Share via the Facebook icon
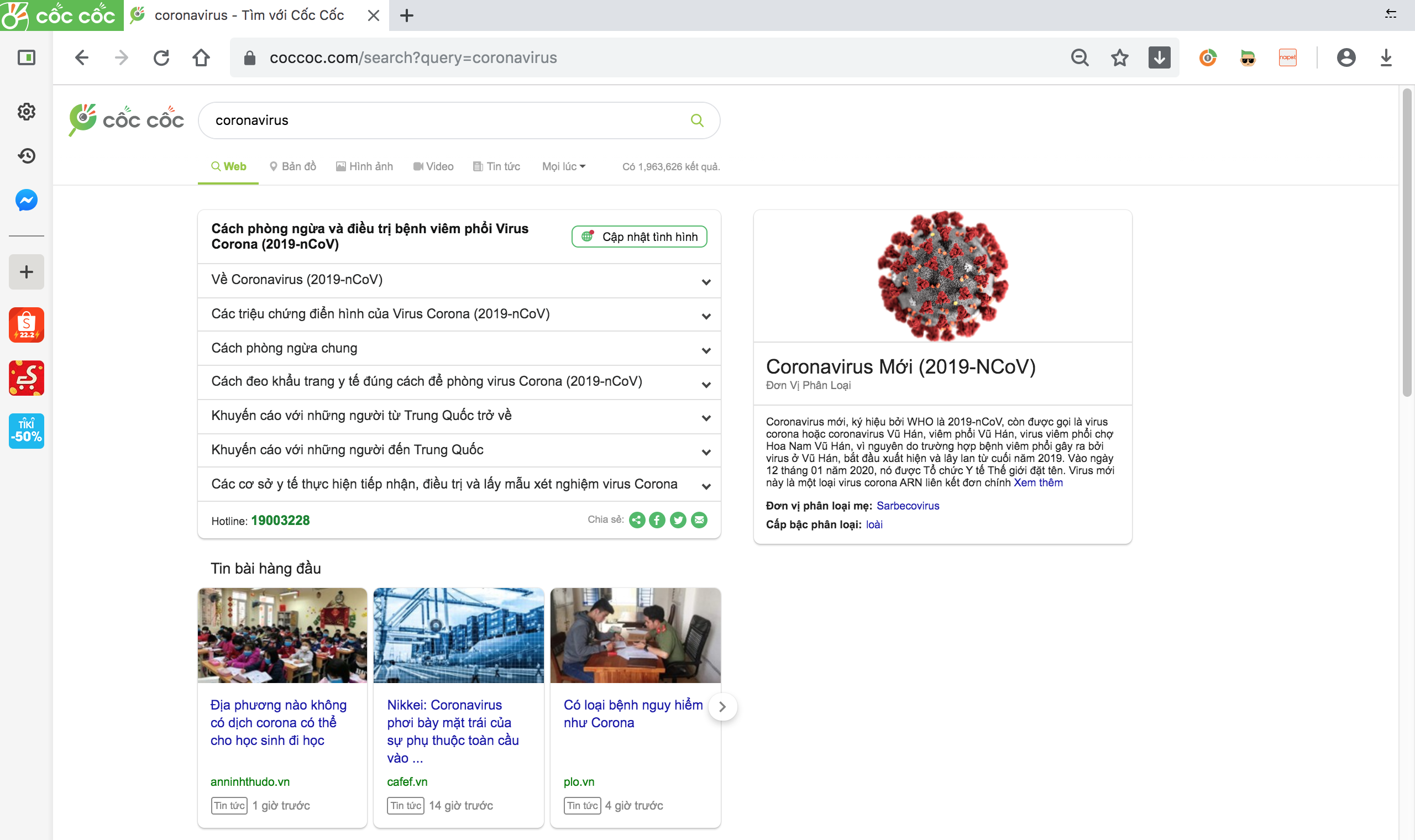Screen dimensions: 1415x840 coord(657,519)
